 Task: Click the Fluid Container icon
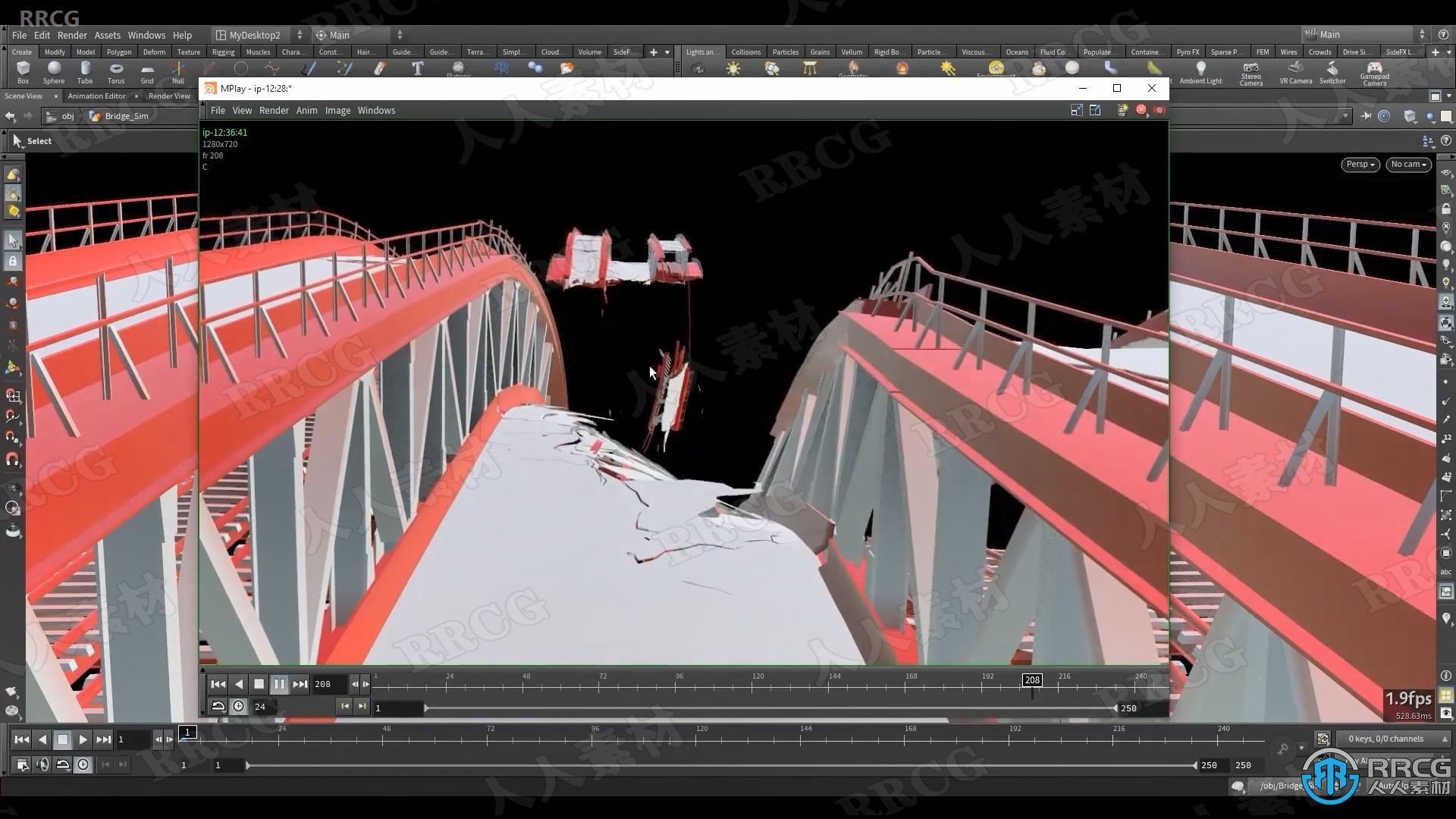point(1050,51)
